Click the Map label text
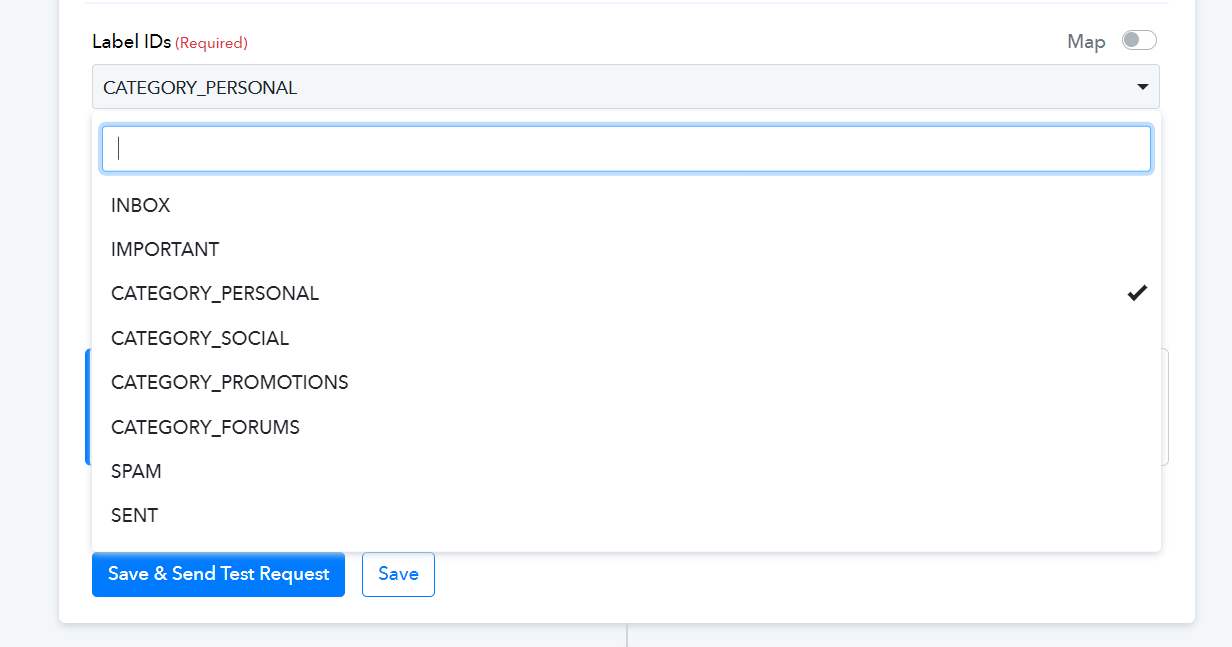1232x647 pixels. click(1086, 41)
